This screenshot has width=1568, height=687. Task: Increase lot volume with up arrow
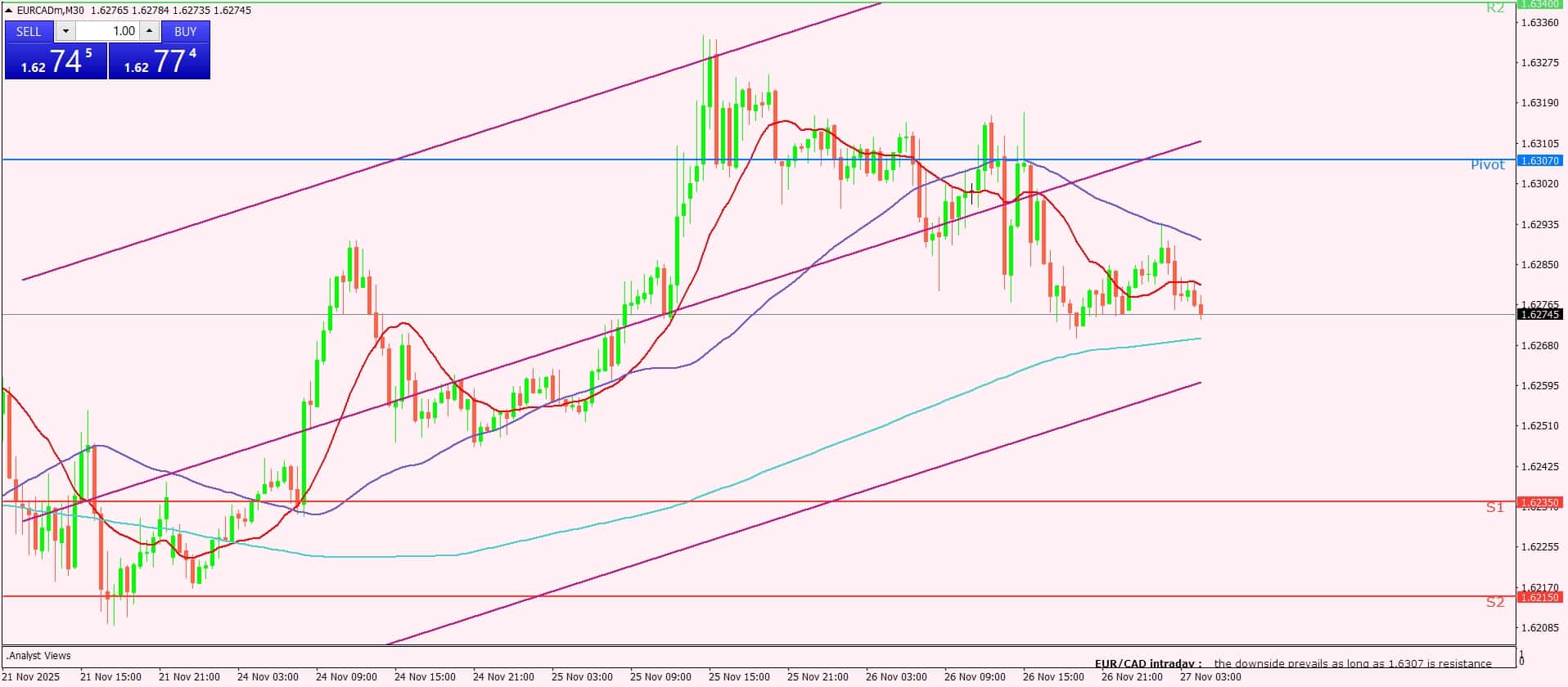[x=149, y=31]
